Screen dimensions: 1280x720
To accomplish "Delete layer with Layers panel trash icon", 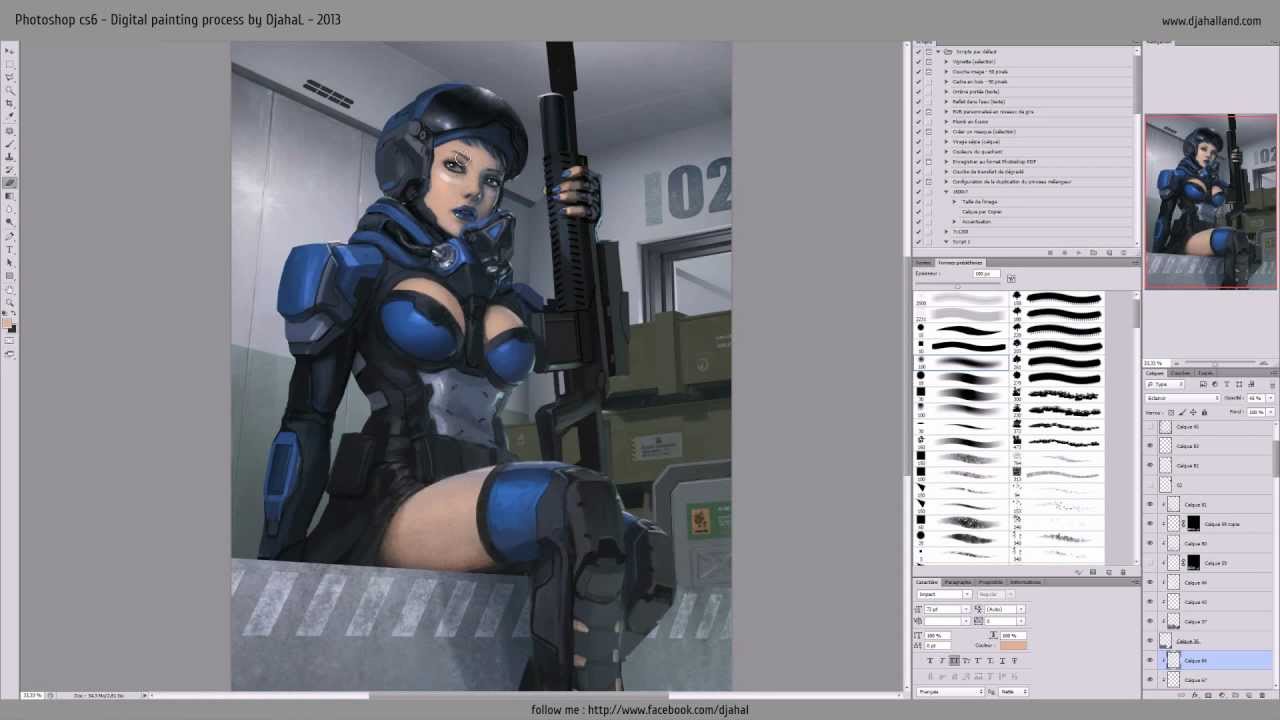I will 1262,694.
